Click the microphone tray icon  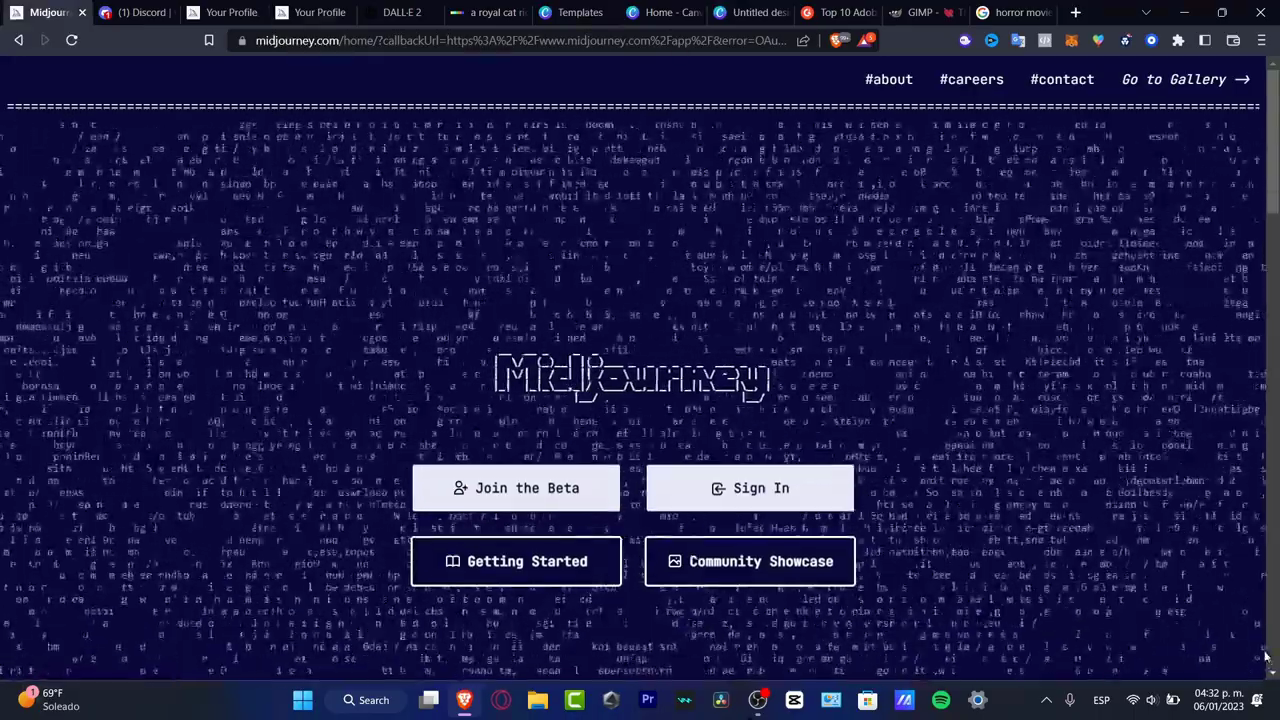point(1070,700)
